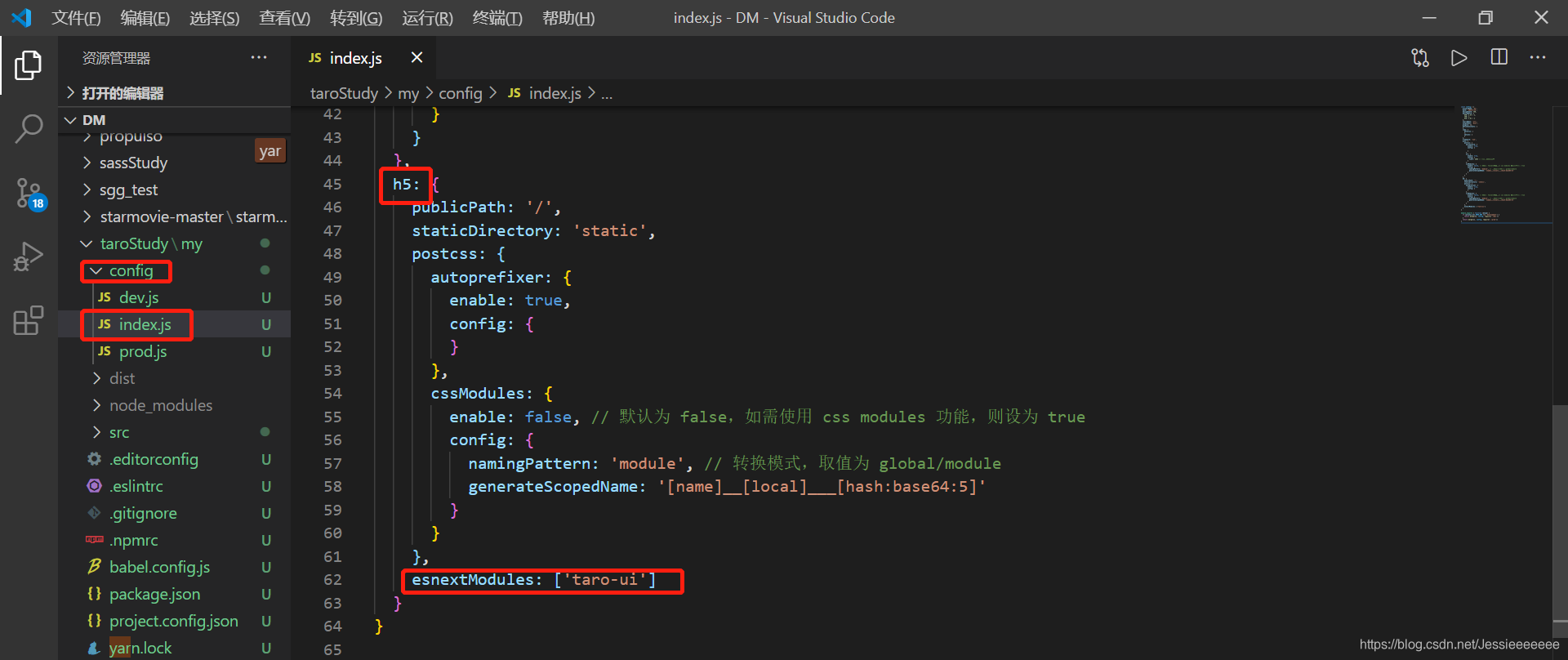Open Explorer panel ellipsis actions menu
1568x660 pixels.
pos(259,57)
